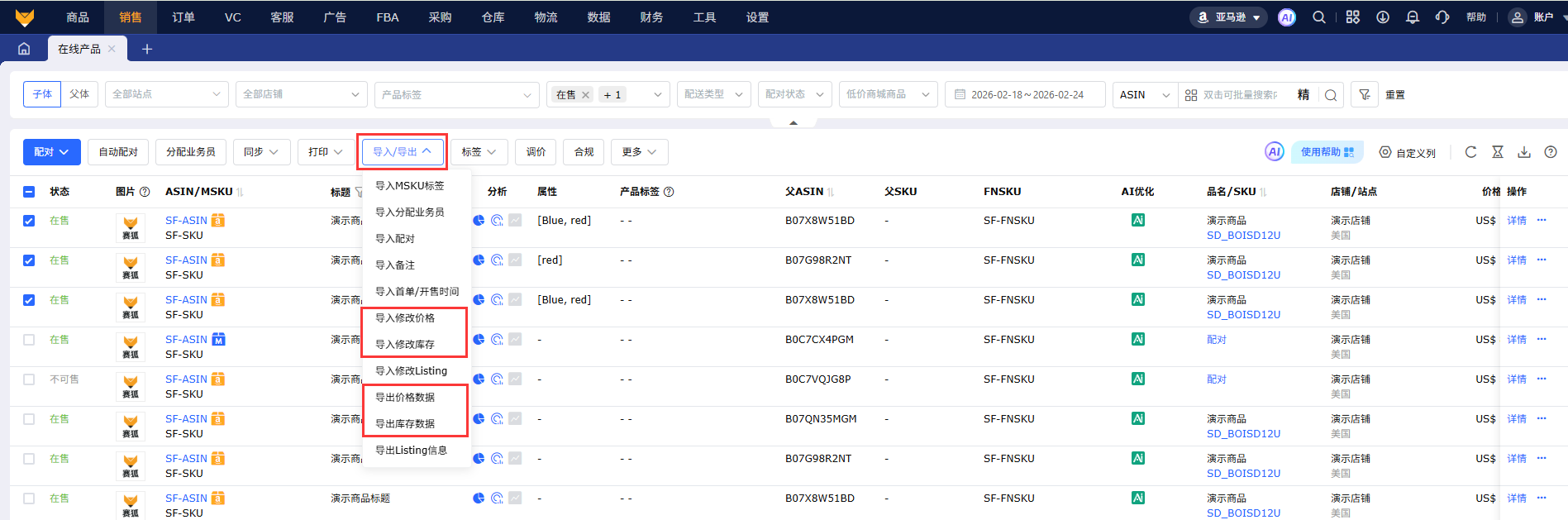Open the advanced filter funnel button

(x=1365, y=95)
